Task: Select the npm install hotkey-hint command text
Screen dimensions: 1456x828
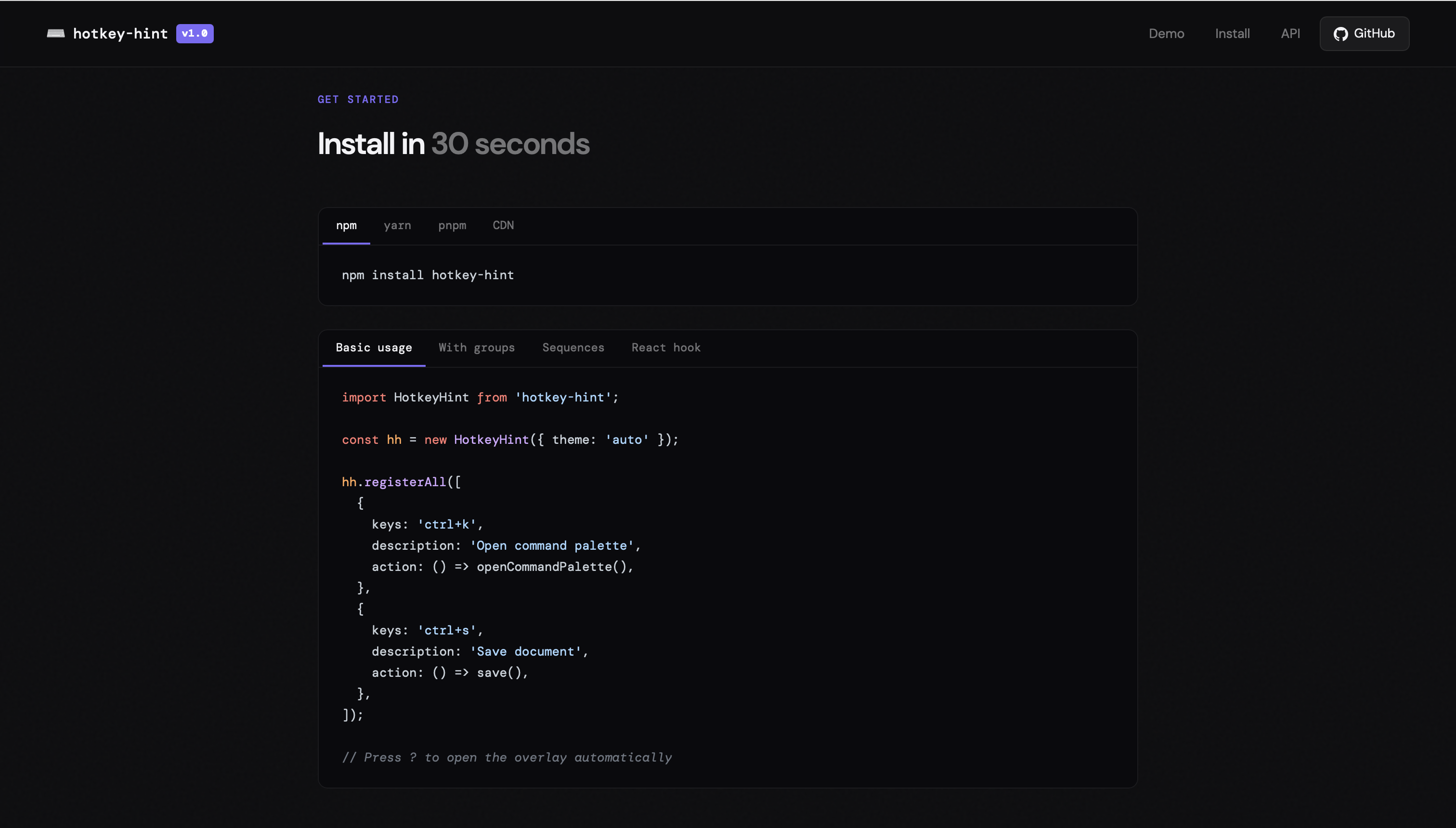Action: click(428, 275)
